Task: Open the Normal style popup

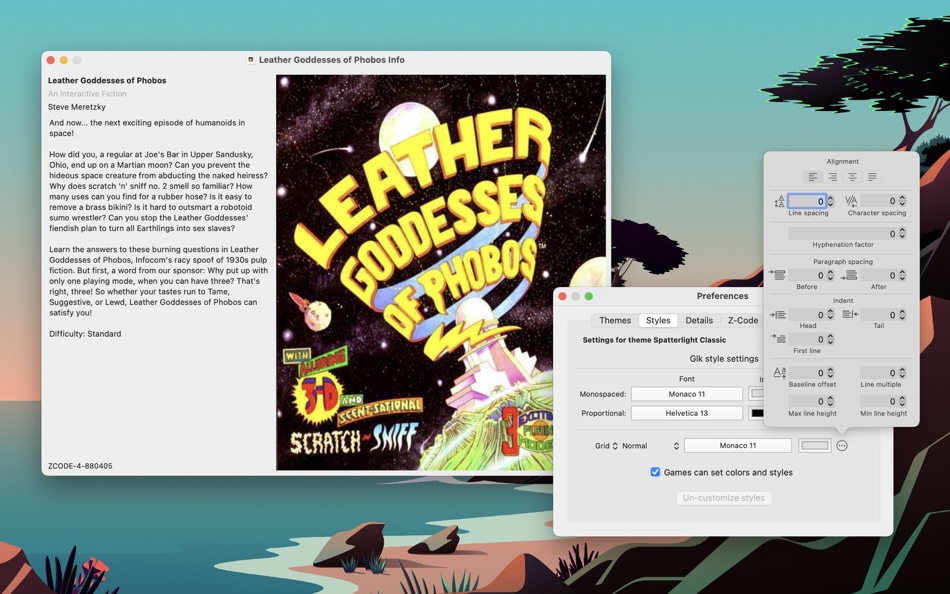Action: pos(651,446)
